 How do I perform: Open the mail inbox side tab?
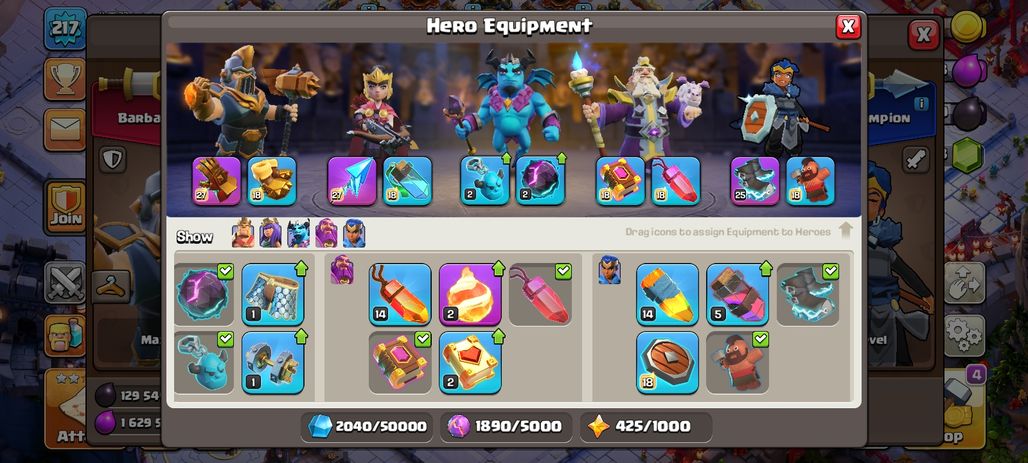tap(64, 129)
